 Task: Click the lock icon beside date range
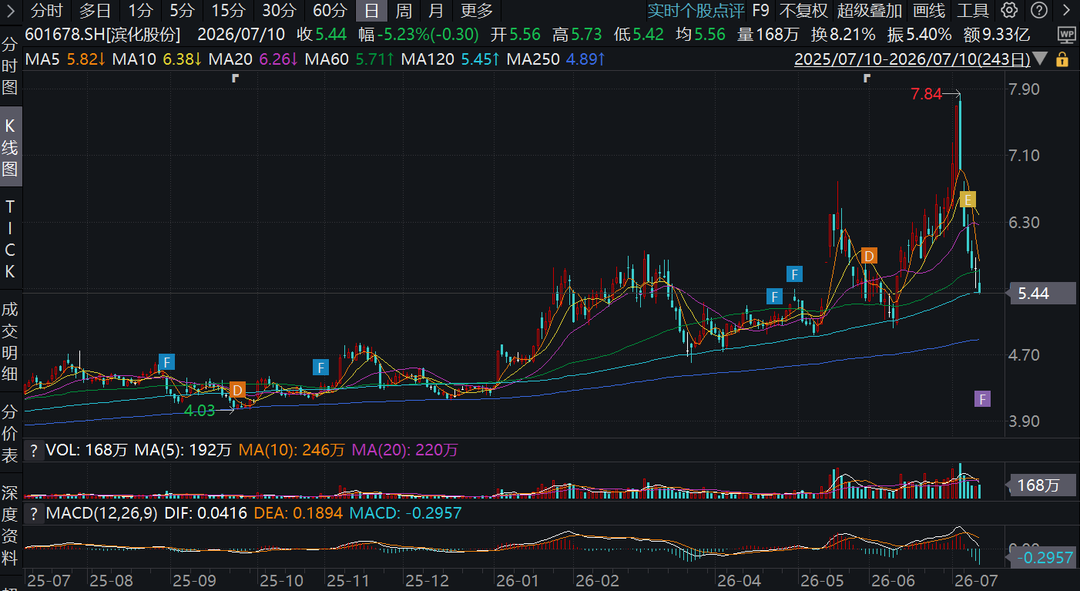tap(1062, 59)
